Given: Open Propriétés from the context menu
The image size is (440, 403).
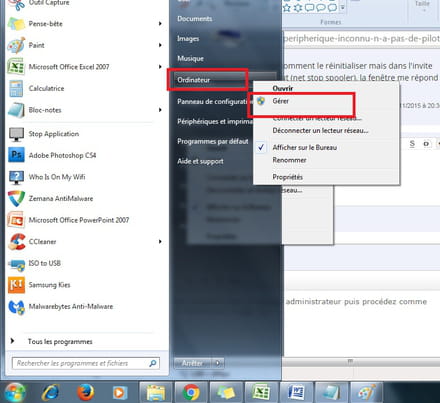Looking at the screenshot, I should pyautogui.click(x=288, y=177).
